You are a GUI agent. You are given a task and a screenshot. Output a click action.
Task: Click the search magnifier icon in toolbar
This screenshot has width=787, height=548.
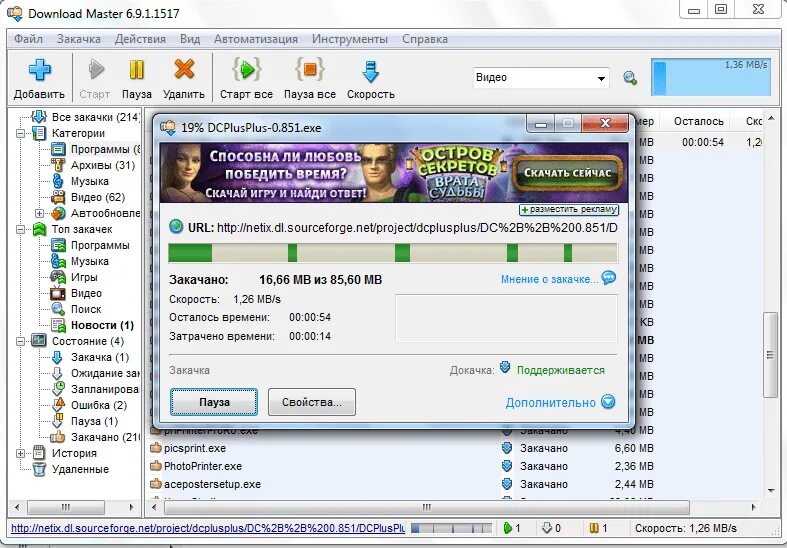[630, 78]
